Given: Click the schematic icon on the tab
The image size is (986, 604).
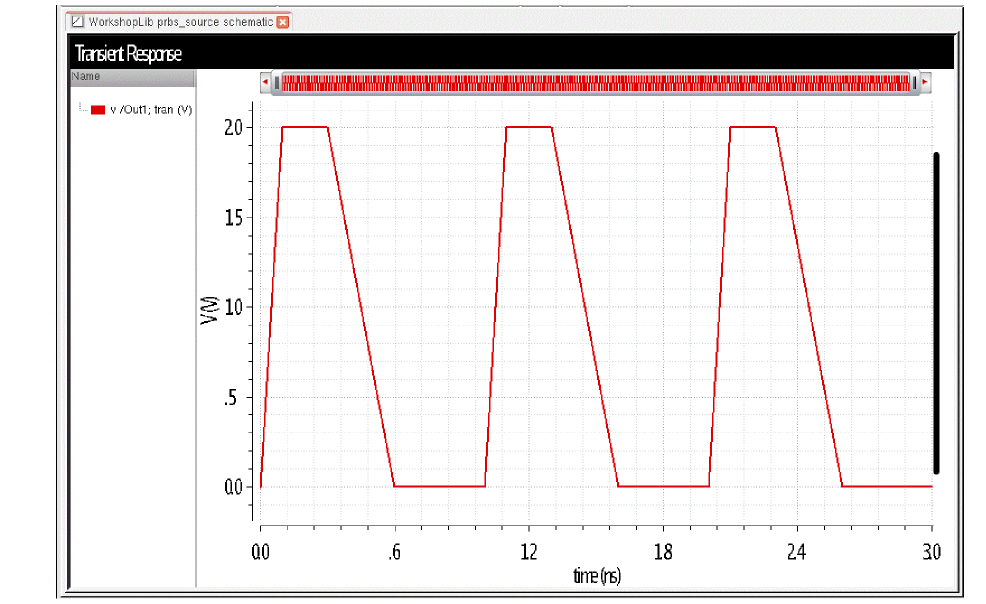Looking at the screenshot, I should coord(77,22).
